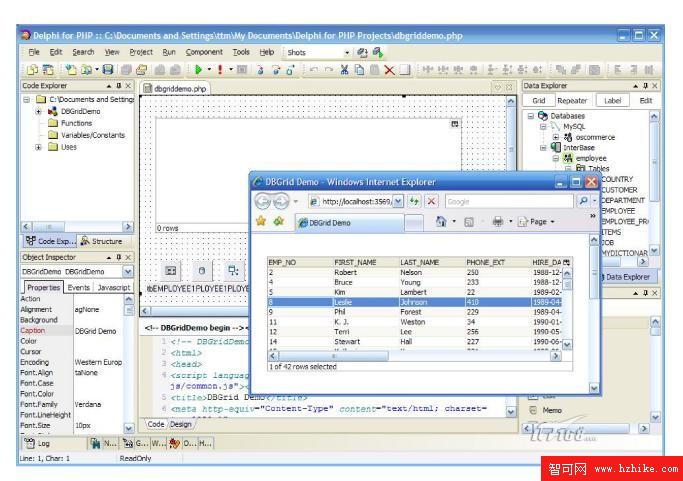
Task: Pin the Data Explorer panel
Action: pos(646,86)
